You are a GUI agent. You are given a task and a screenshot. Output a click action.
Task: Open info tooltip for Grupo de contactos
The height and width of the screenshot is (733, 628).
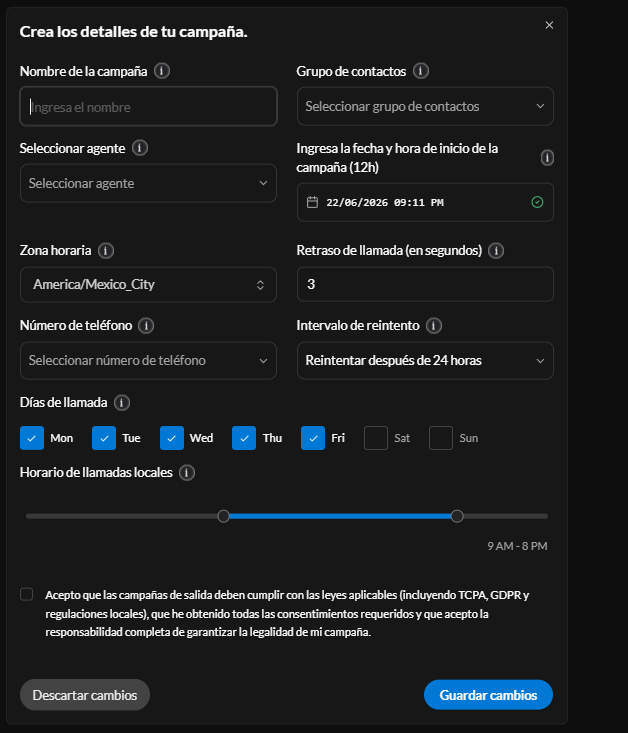point(420,71)
